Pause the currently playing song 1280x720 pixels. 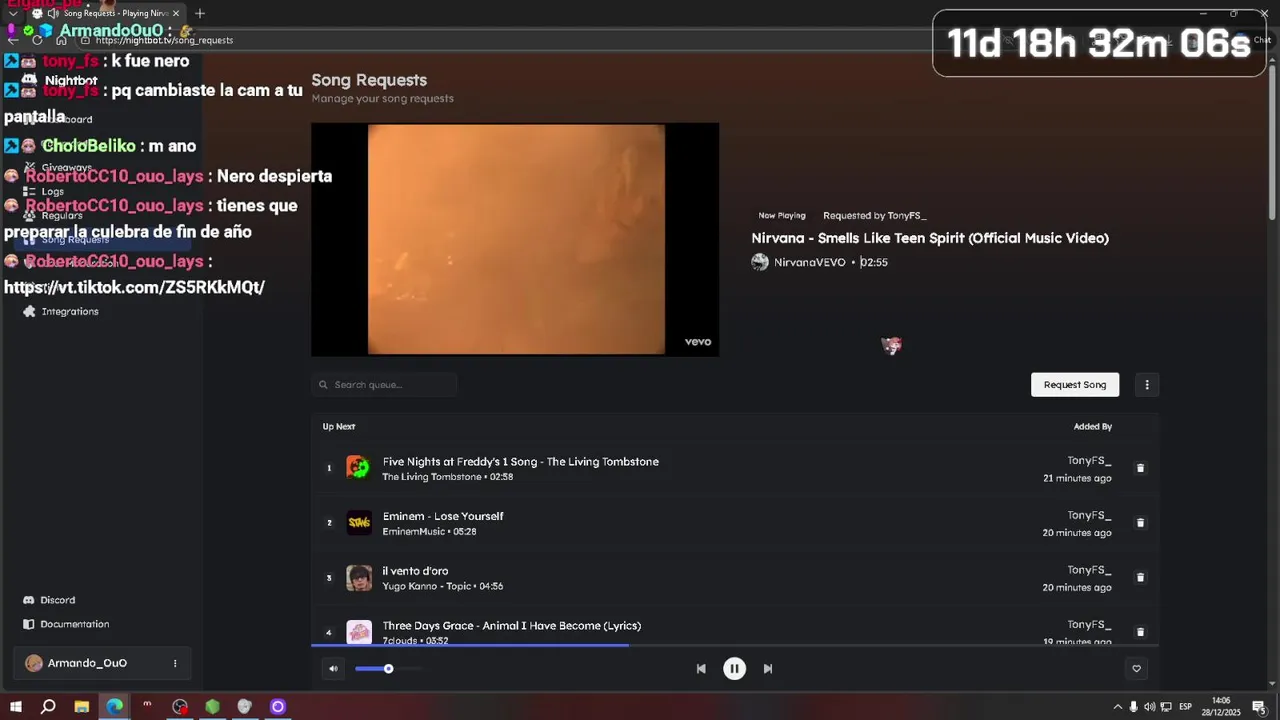pyautogui.click(x=734, y=669)
